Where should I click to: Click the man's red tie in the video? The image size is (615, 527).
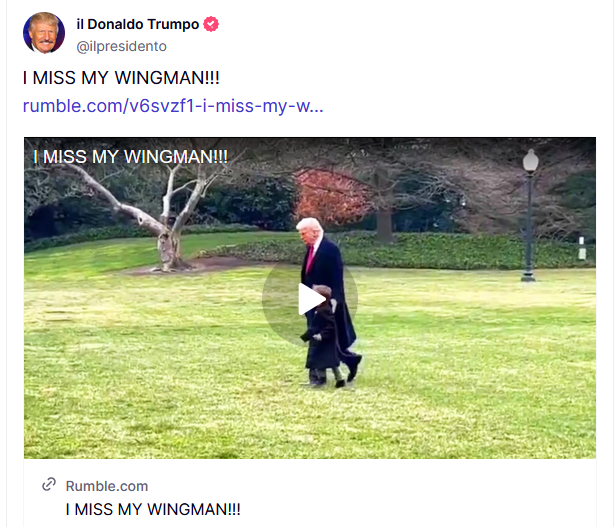[310, 260]
